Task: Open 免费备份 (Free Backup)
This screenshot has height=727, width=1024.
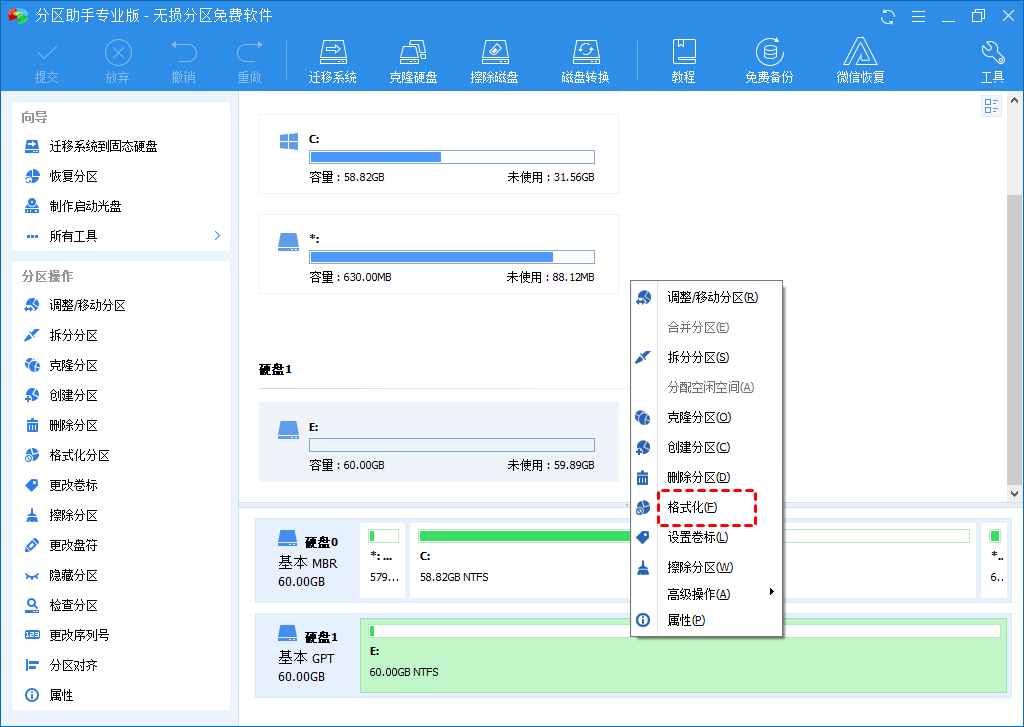Action: [x=770, y=57]
